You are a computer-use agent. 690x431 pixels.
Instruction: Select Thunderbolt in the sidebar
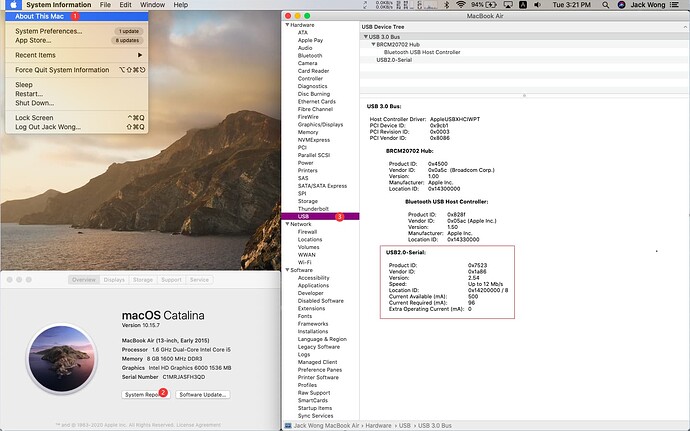[x=313, y=209]
